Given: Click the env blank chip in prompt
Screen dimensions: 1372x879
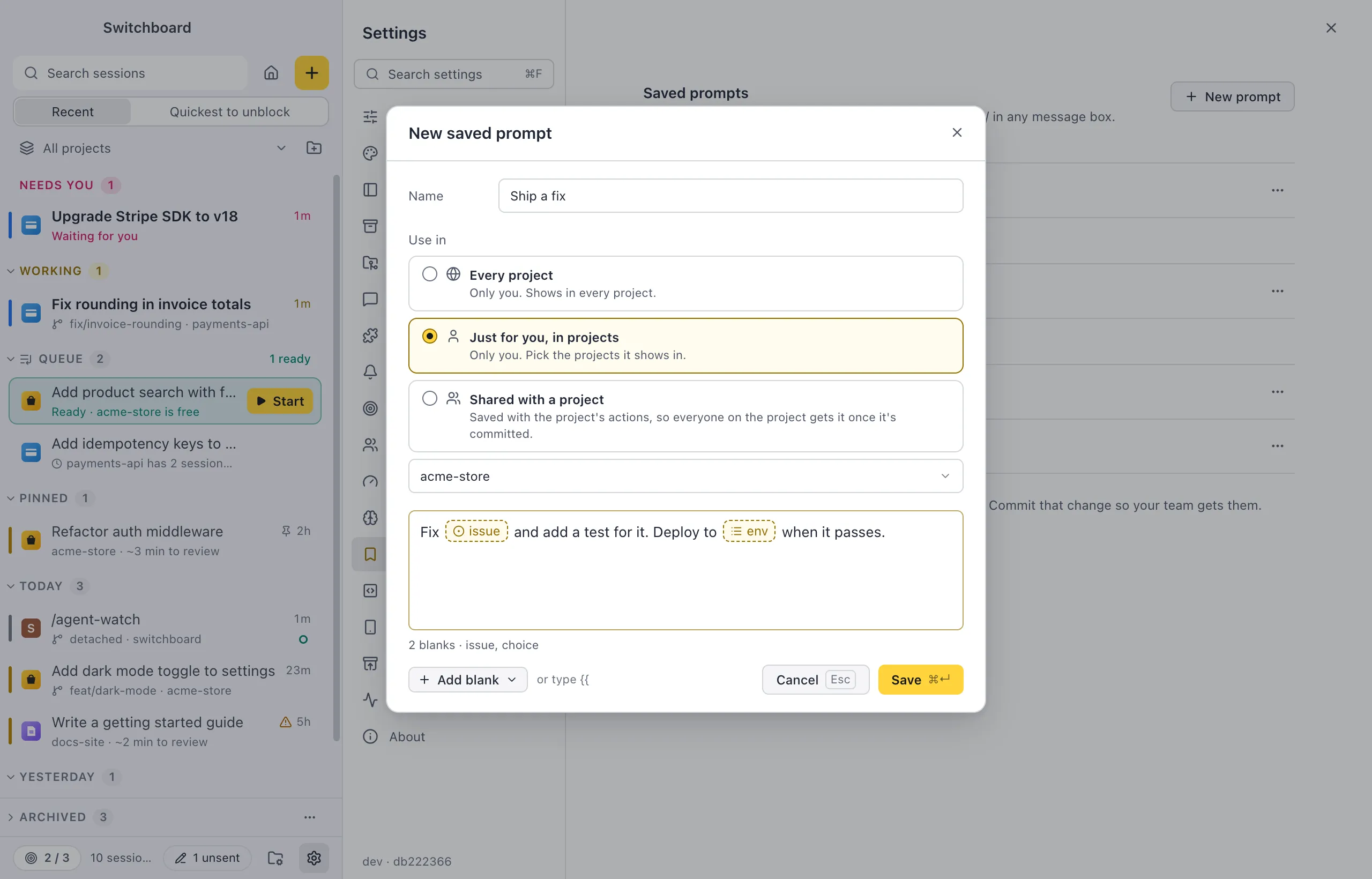Looking at the screenshot, I should click(x=749, y=531).
